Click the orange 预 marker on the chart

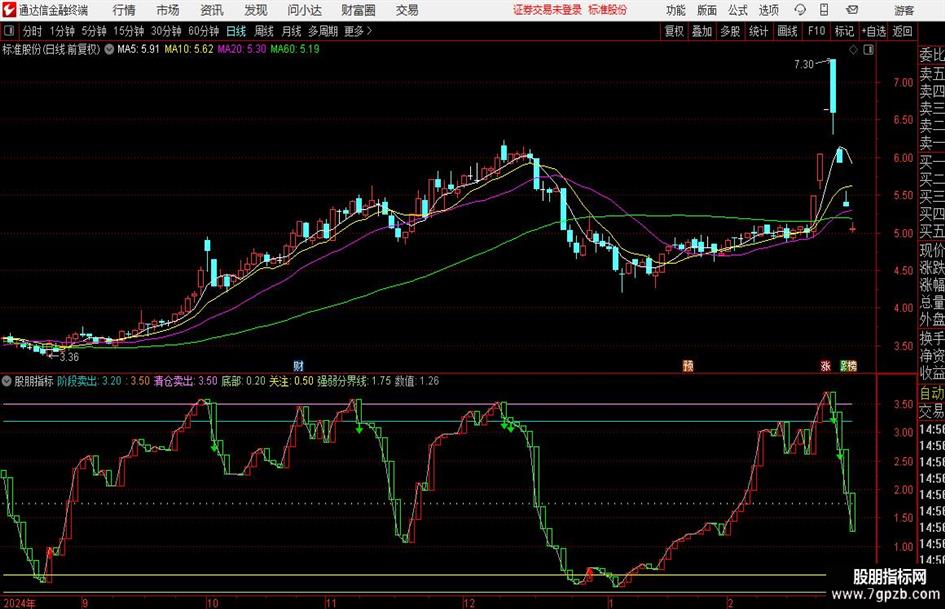[688, 365]
